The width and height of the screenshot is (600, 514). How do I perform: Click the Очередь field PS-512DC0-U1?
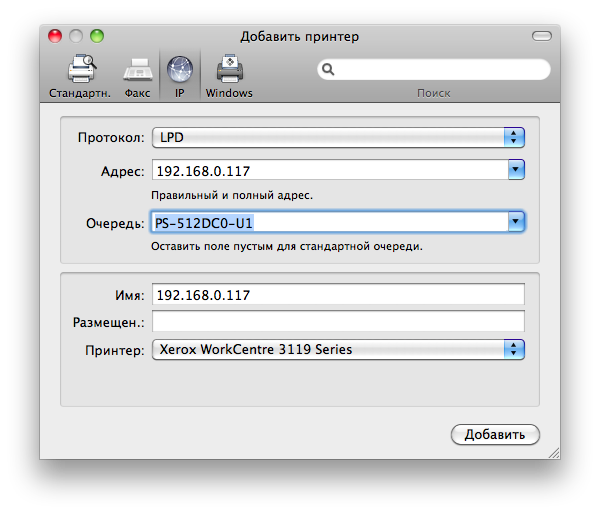tap(329, 222)
